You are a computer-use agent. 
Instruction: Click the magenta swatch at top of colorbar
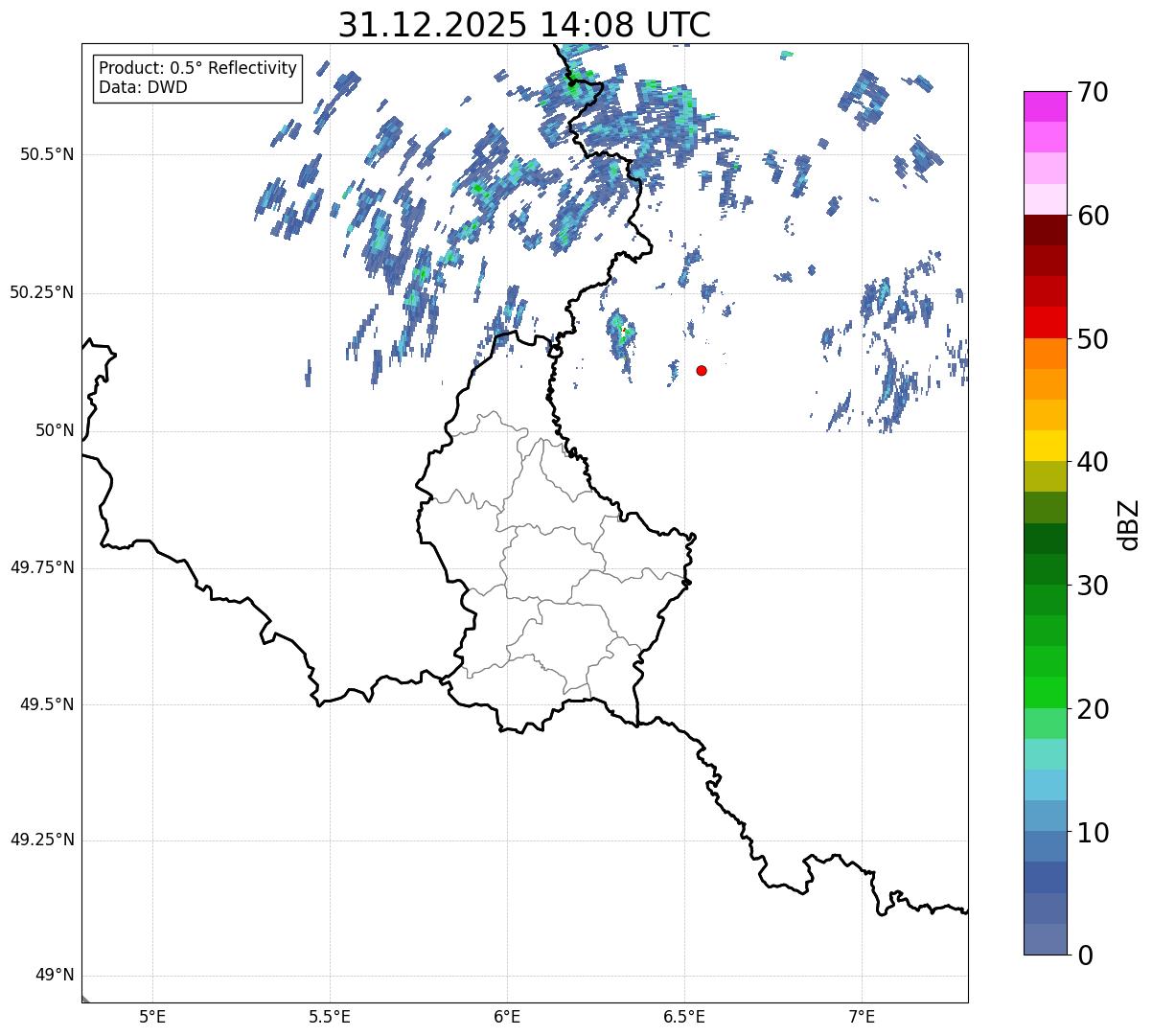coord(1045,106)
